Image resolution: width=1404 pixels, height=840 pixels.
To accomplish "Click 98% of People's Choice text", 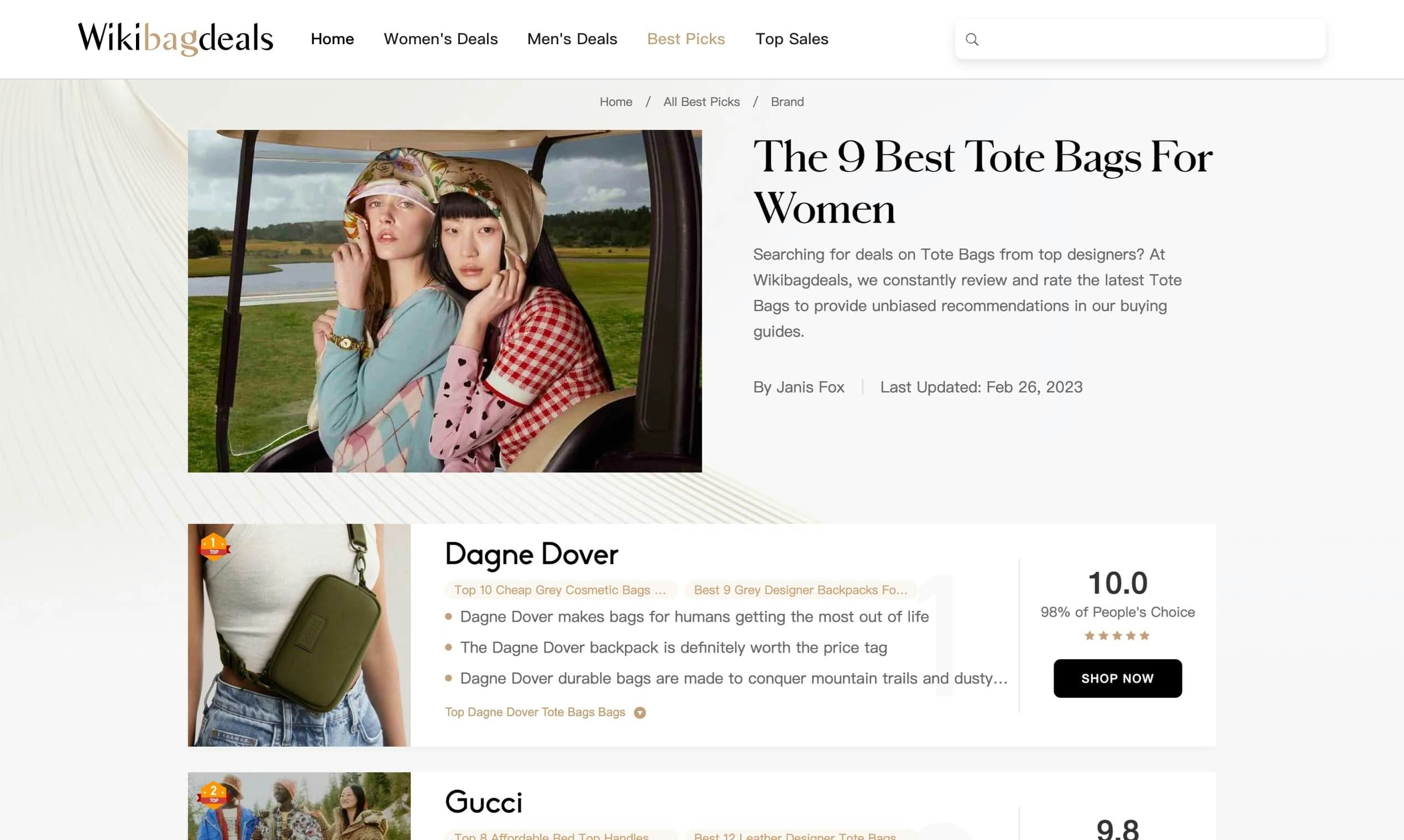I will click(1118, 612).
